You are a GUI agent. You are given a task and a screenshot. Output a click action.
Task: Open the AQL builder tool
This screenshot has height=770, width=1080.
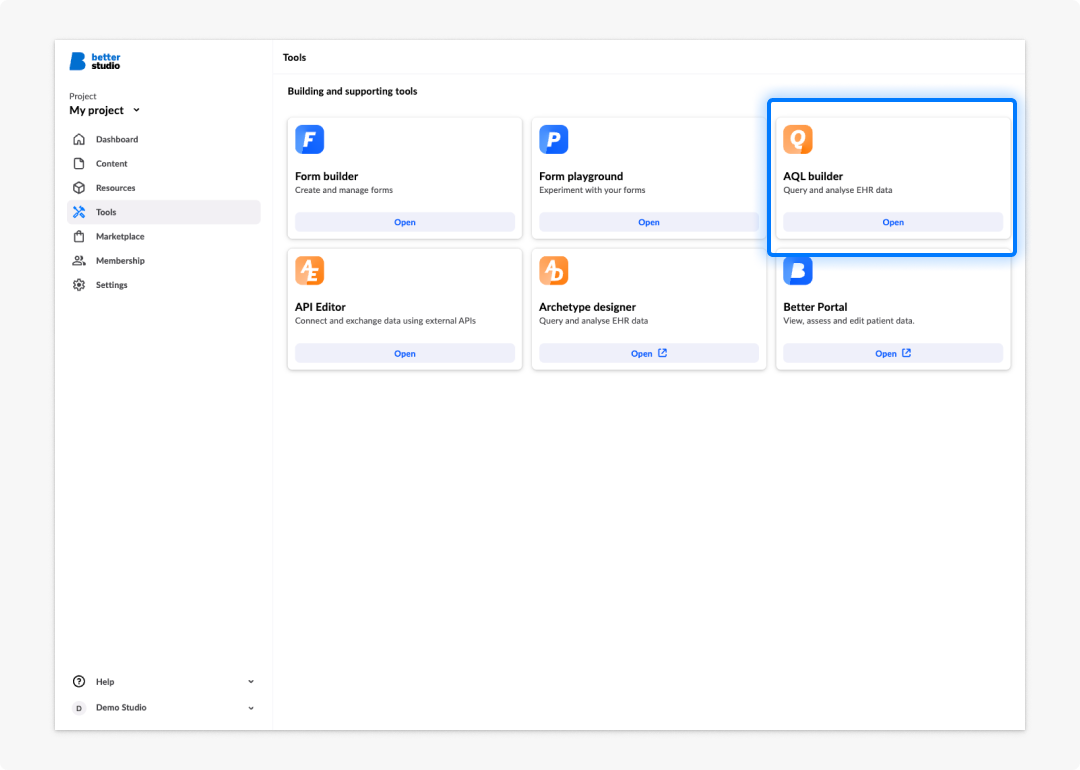pyautogui.click(x=893, y=222)
